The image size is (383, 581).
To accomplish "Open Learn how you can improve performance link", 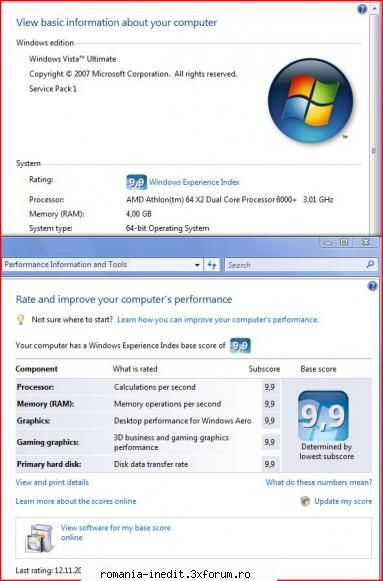I will [218, 319].
